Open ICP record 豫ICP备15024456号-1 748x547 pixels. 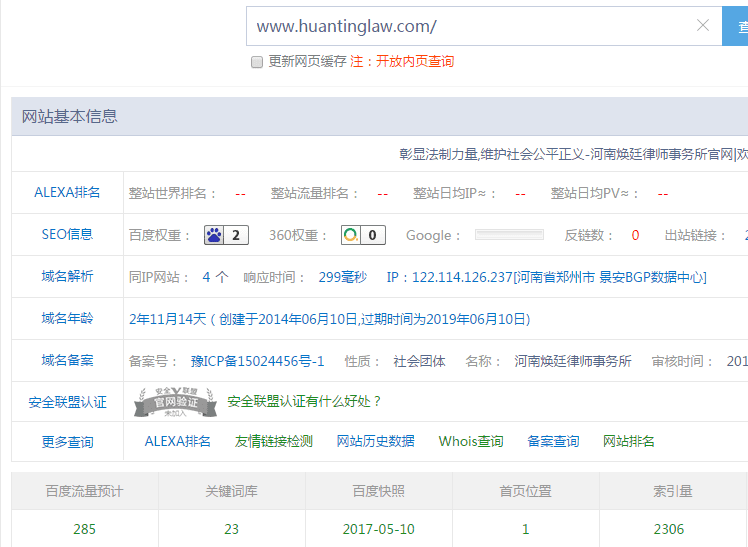pos(257,361)
